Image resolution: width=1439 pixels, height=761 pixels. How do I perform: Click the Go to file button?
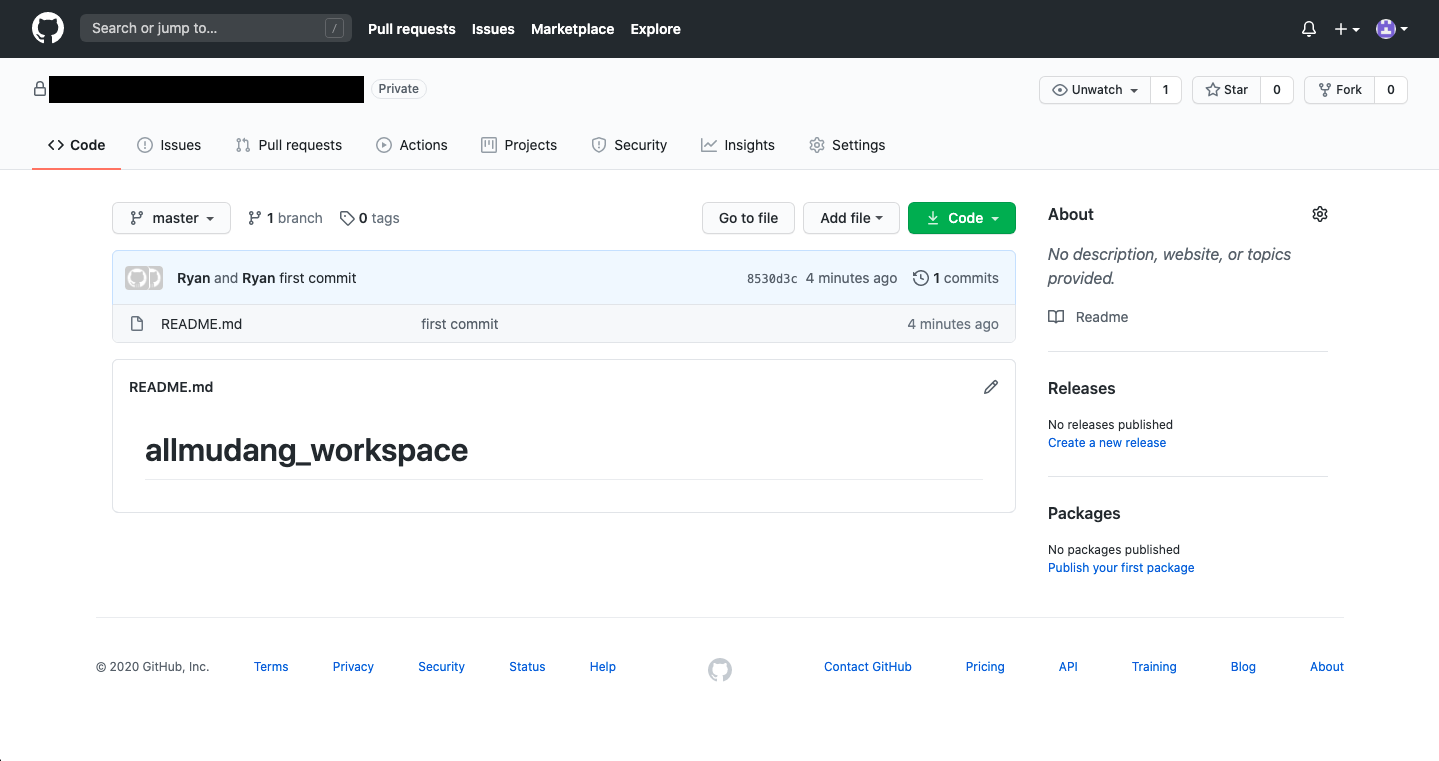pos(748,218)
